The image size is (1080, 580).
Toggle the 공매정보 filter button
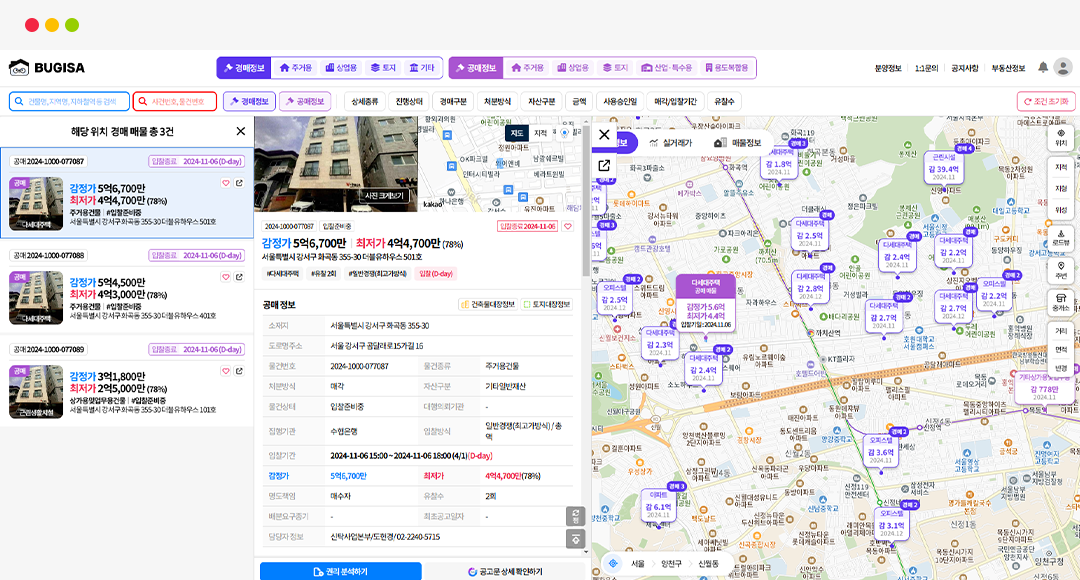click(305, 101)
